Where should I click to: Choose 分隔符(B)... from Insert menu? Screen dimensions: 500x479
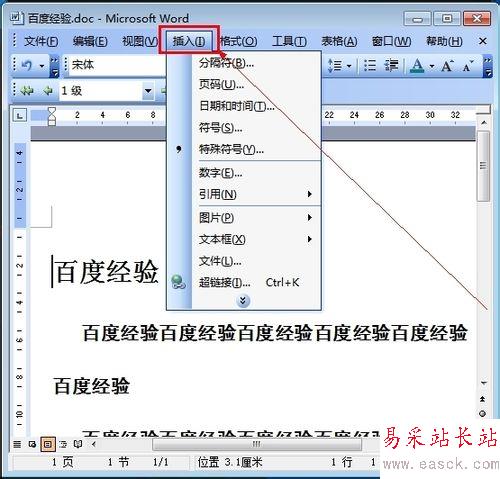[244, 63]
